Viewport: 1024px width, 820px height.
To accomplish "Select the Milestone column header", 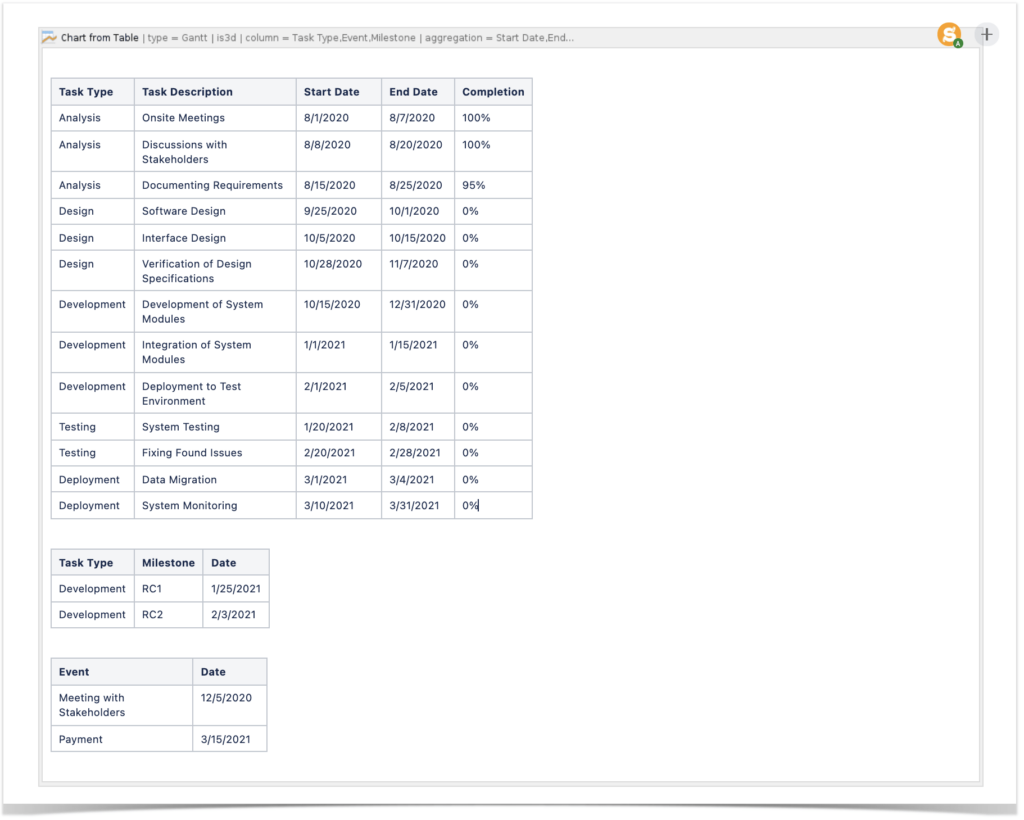I will coord(168,562).
